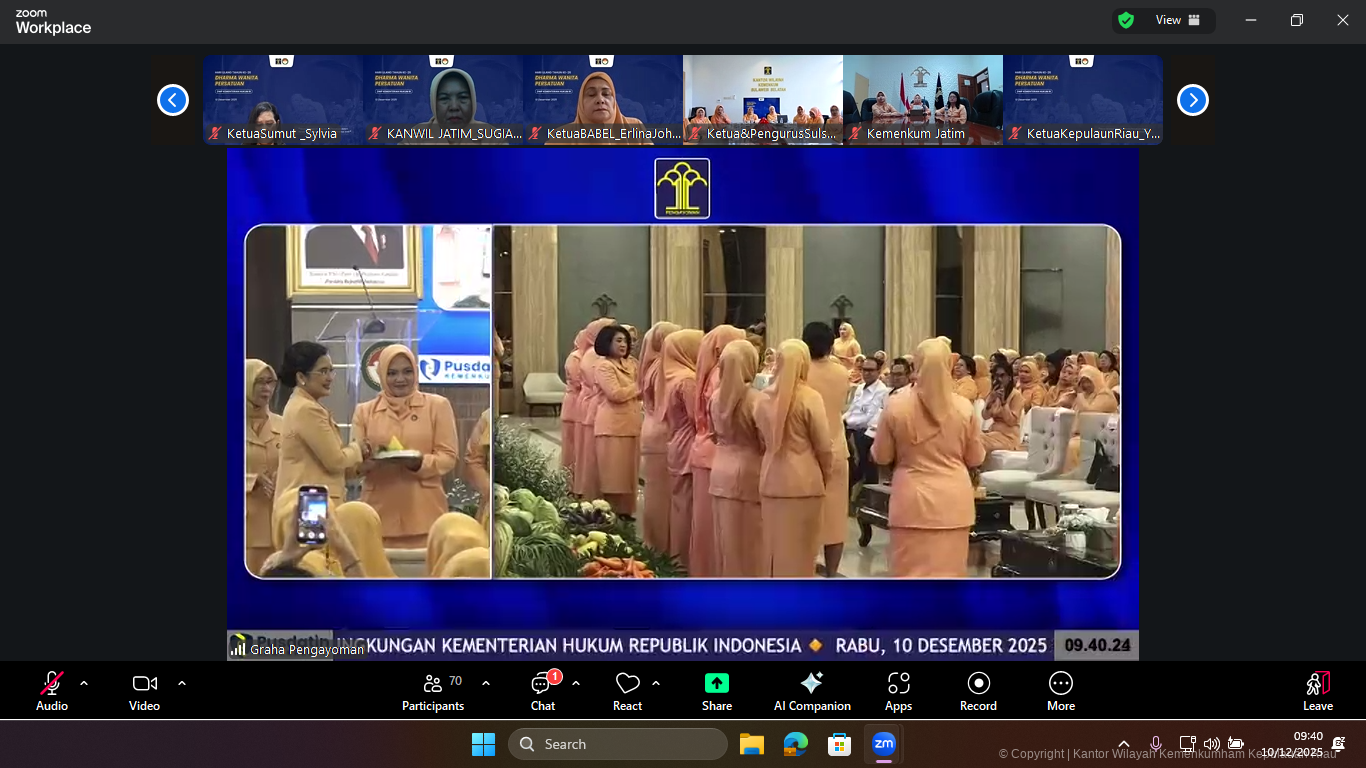The image size is (1366, 768).
Task: Expand the arrow next to Chat
Action: click(576, 683)
